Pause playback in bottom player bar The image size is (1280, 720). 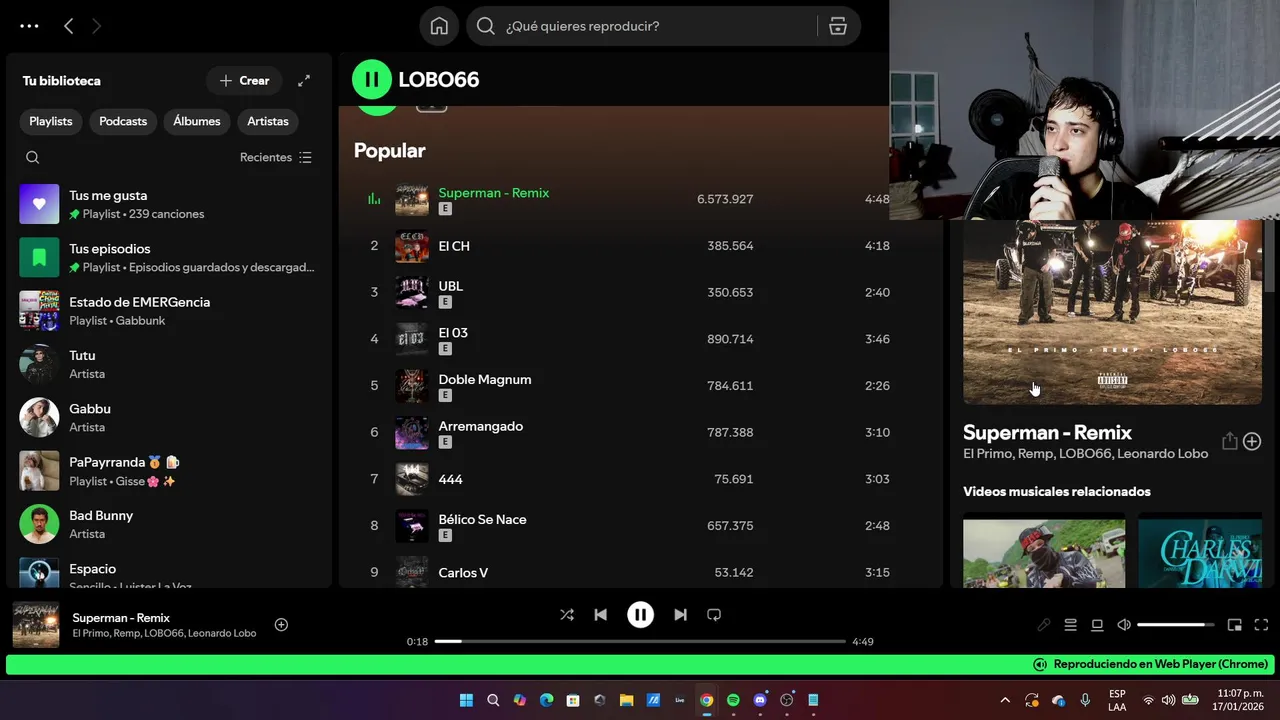(x=640, y=615)
